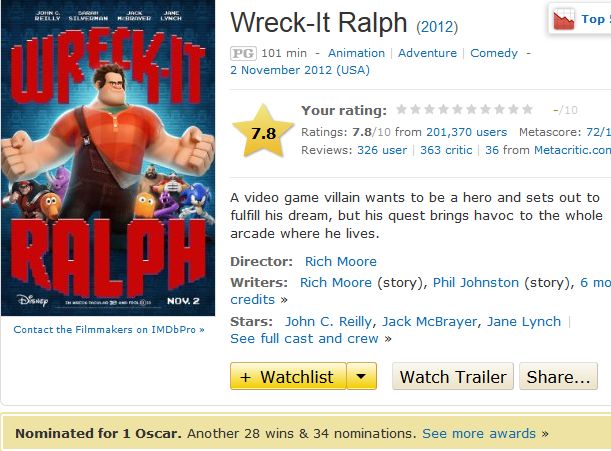611x451 pixels.
Task: Open the Watchlist dropdown arrow
Action: pos(361,376)
